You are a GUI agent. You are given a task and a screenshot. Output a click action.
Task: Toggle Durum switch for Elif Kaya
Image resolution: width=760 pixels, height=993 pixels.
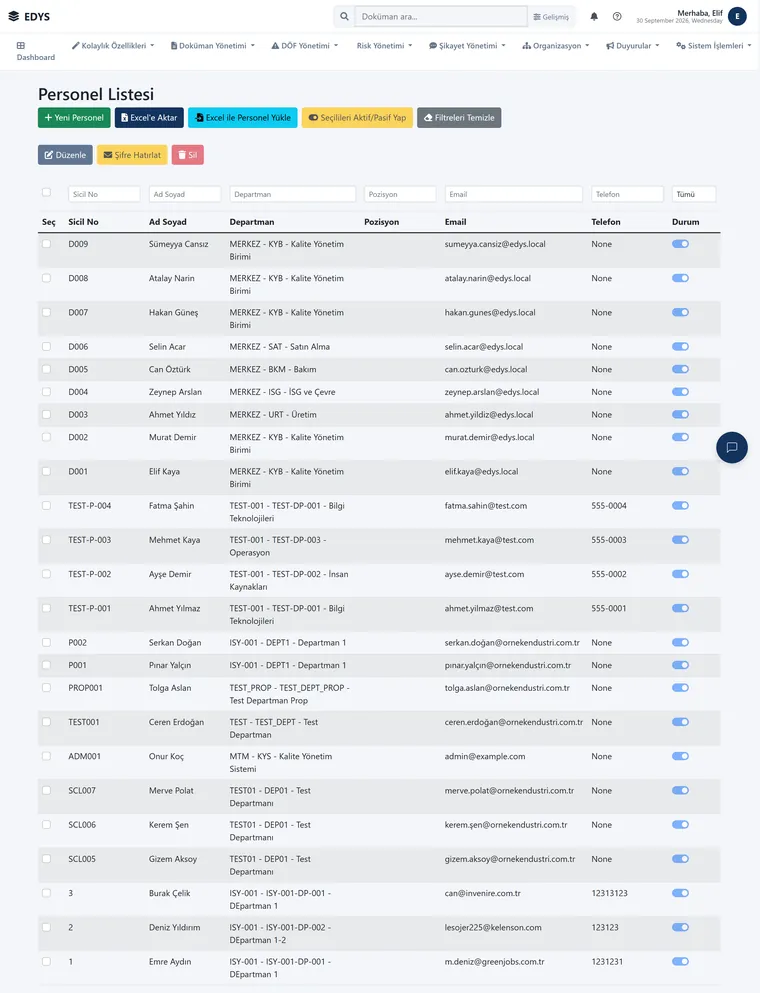tap(680, 471)
